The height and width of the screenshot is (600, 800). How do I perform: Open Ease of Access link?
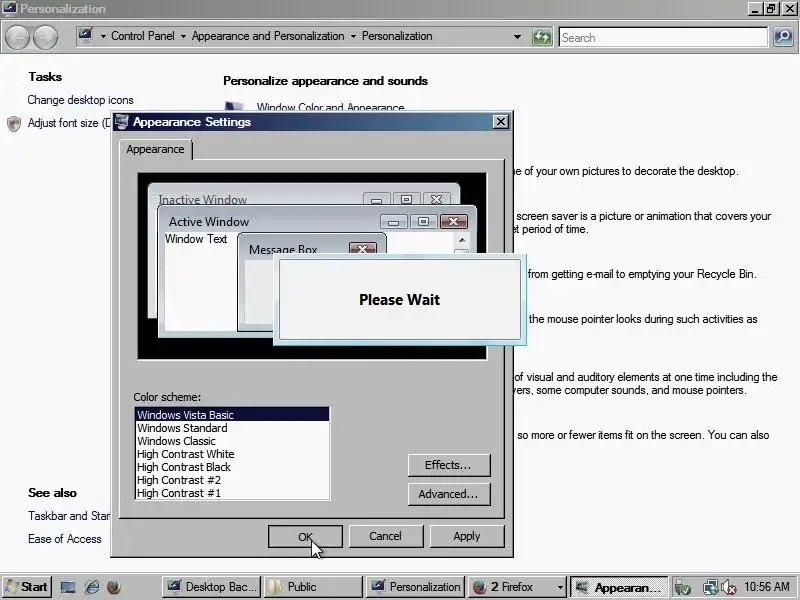(x=65, y=539)
